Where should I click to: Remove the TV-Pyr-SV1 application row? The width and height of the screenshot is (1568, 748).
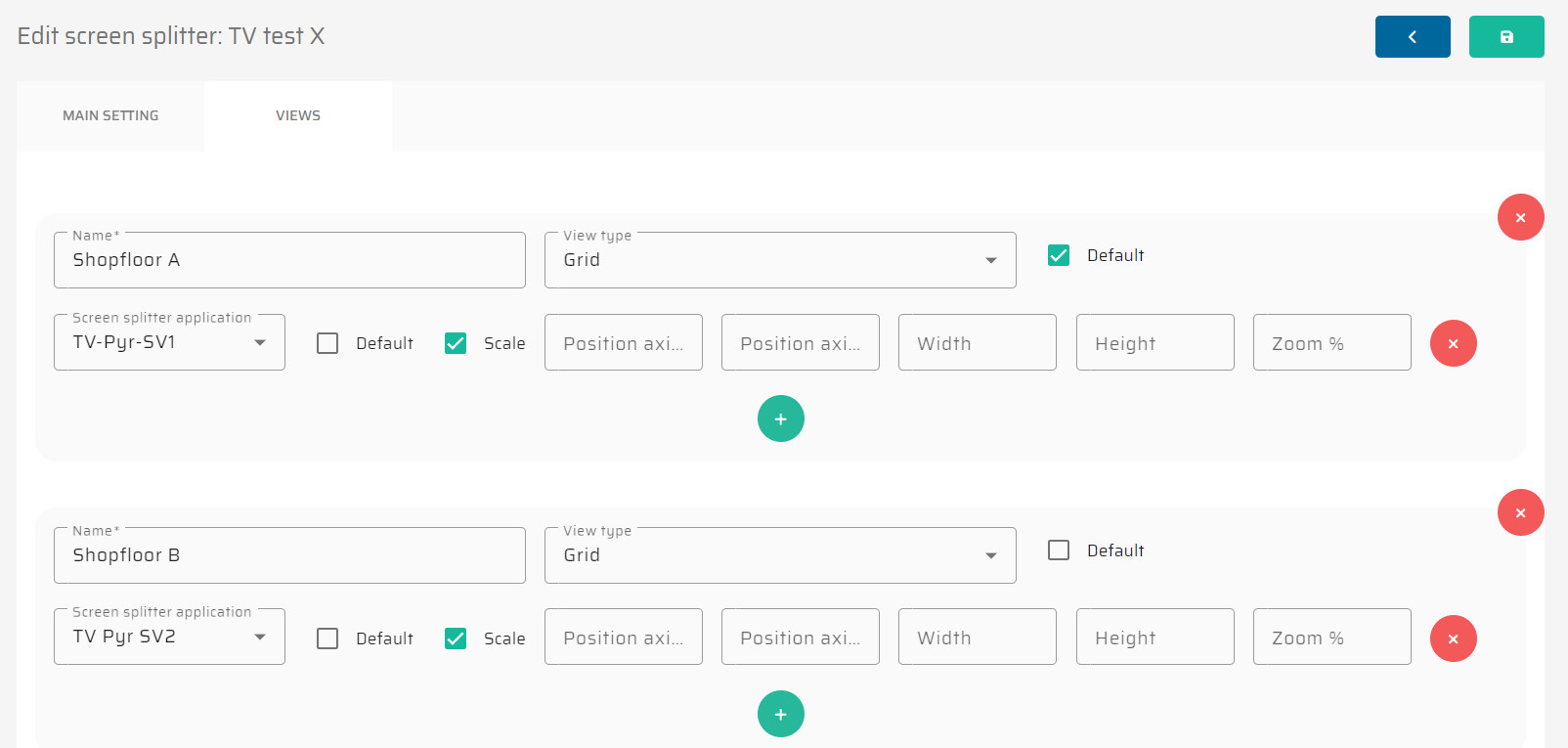click(x=1453, y=343)
